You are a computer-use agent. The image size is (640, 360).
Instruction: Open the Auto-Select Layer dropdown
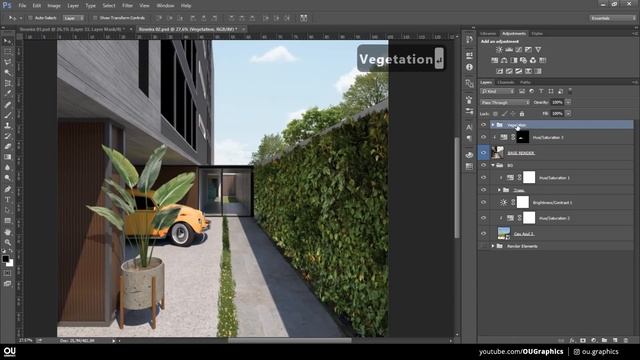point(73,18)
